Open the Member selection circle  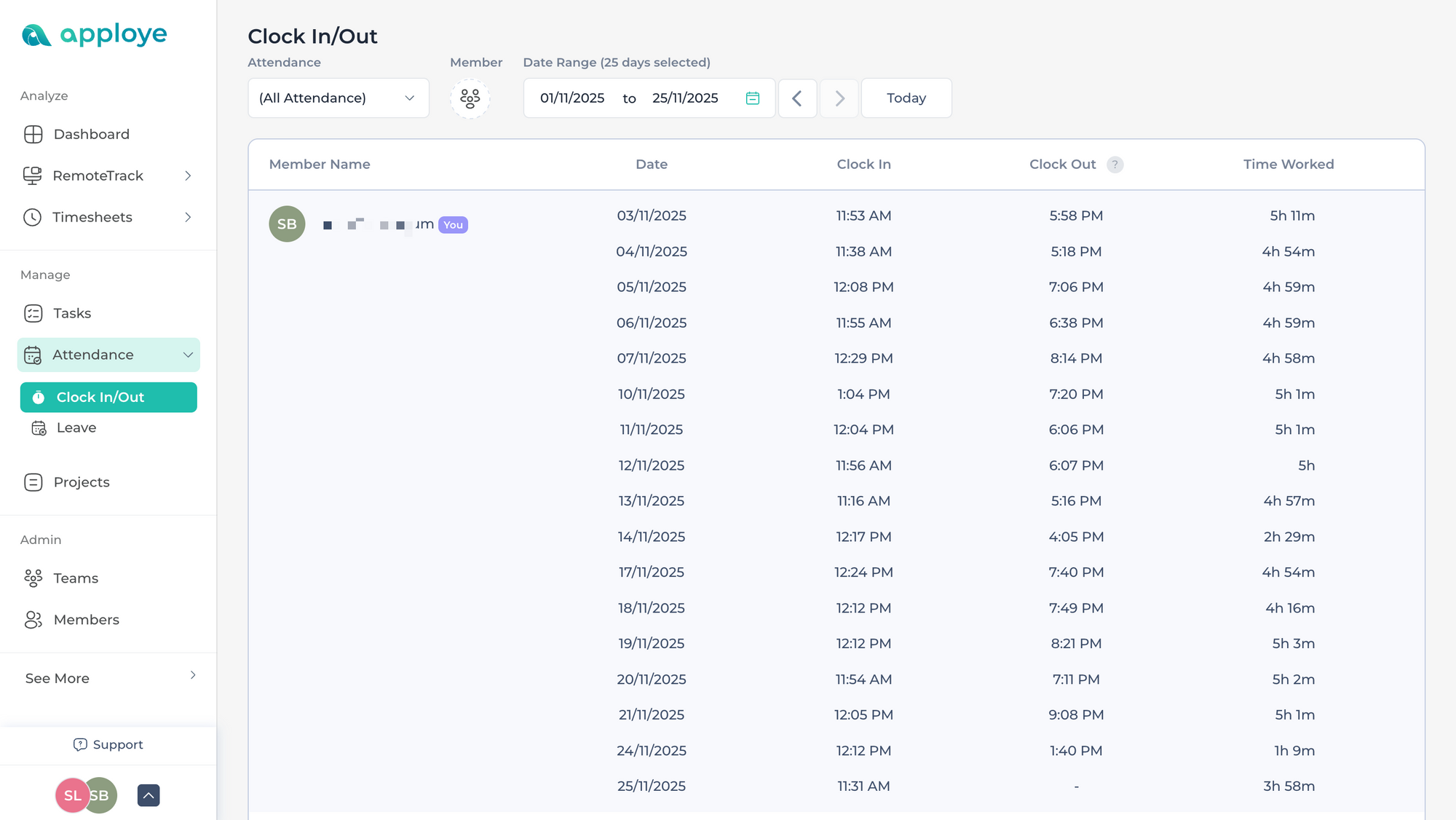click(x=470, y=99)
